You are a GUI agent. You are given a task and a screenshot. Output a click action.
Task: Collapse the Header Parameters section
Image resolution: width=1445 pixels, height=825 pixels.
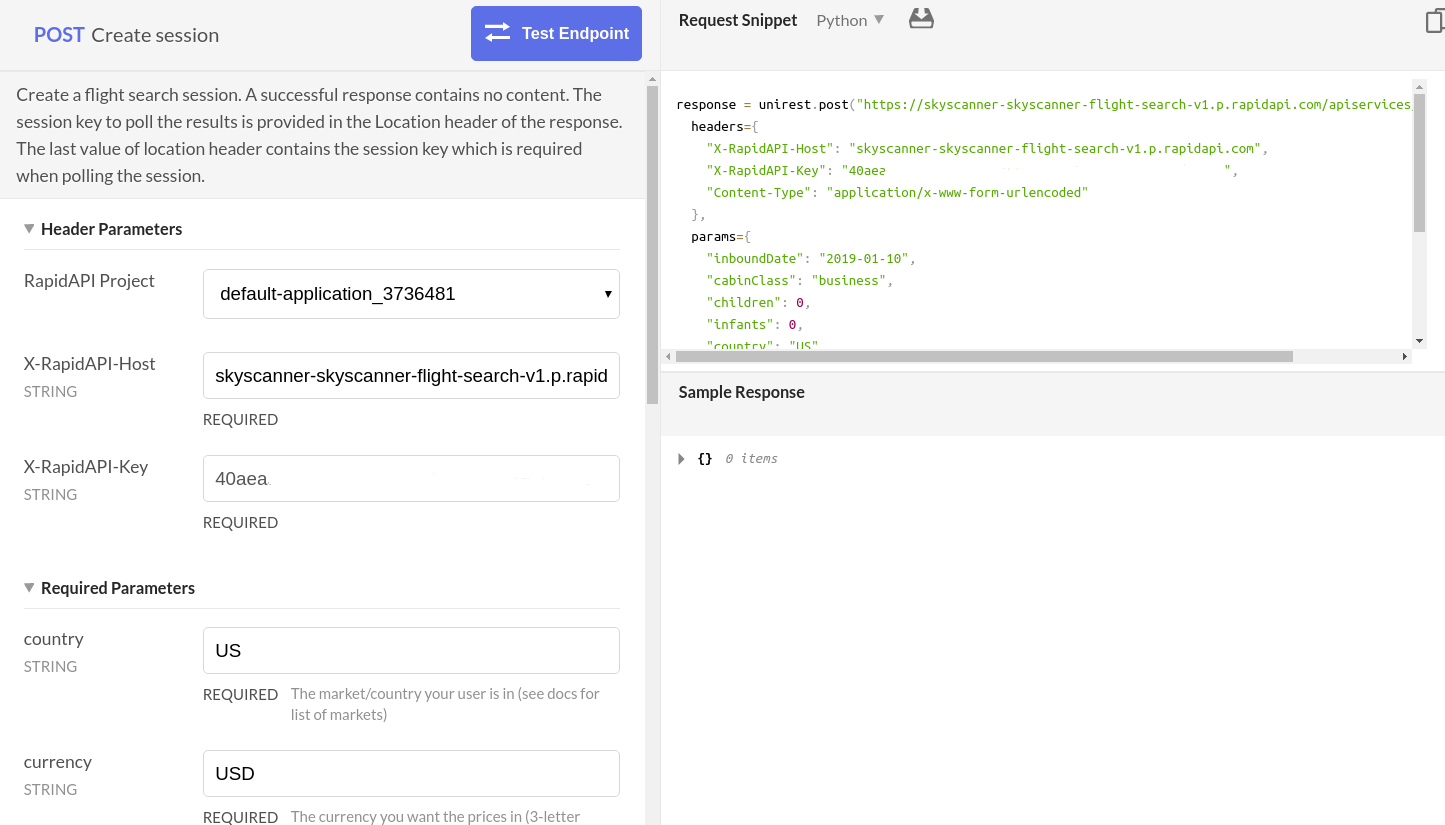[x=29, y=229]
